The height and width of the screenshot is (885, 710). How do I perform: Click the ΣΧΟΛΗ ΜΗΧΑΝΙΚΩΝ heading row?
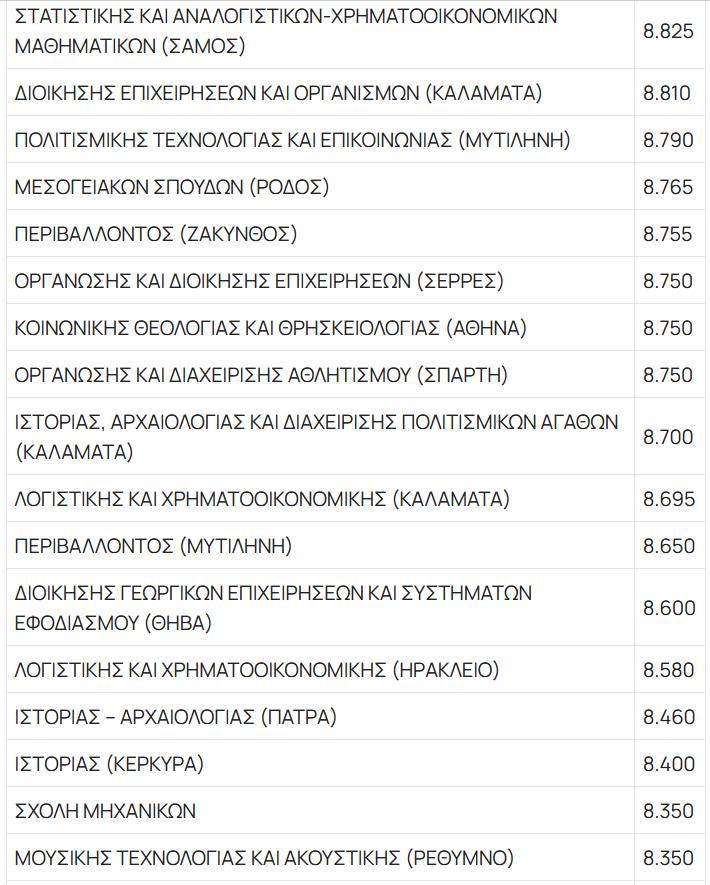coord(105,811)
